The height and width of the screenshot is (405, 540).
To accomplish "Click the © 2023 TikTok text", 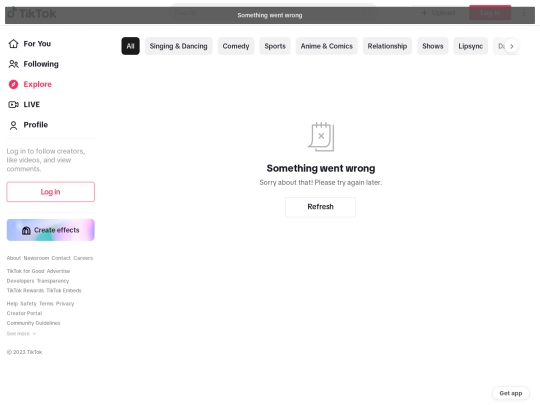I will click(24, 352).
